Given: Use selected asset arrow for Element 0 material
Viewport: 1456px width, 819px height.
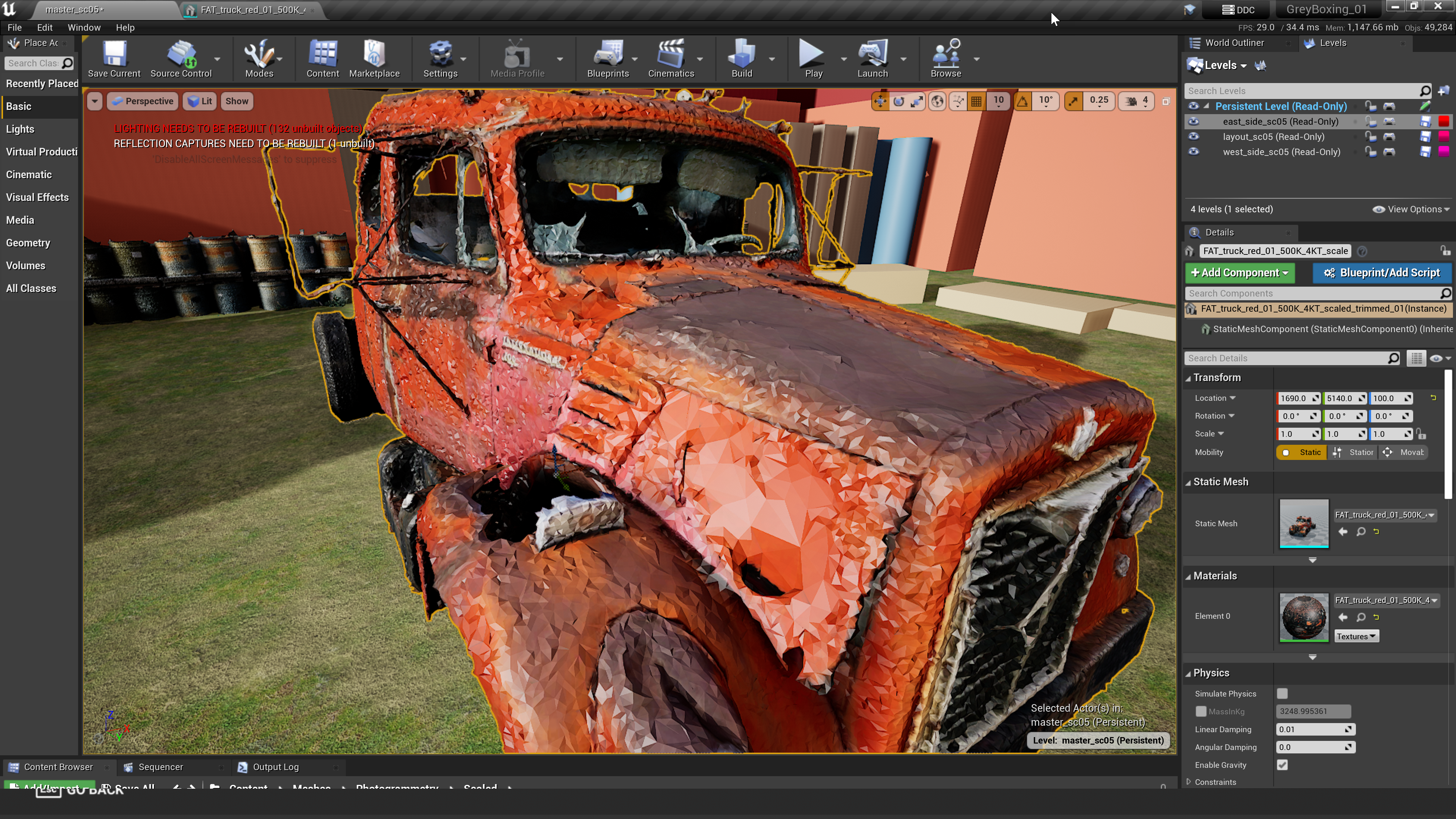Looking at the screenshot, I should pyautogui.click(x=1343, y=617).
